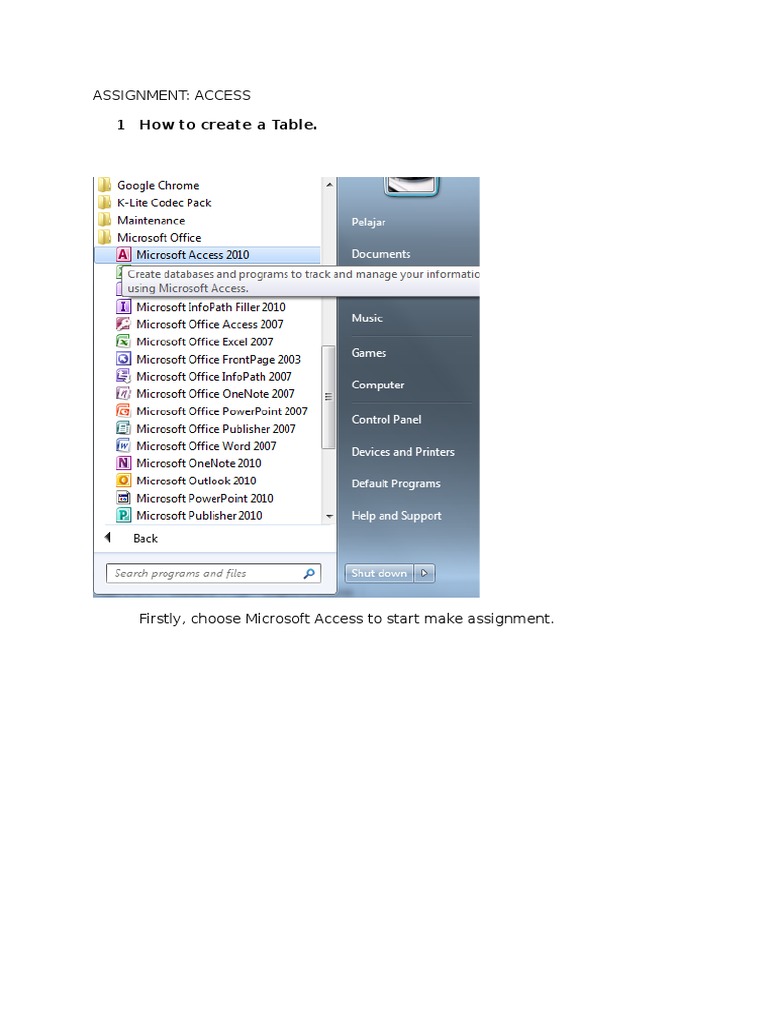The height and width of the screenshot is (1024, 768).
Task: Open Games from the Start menu
Action: tap(369, 353)
